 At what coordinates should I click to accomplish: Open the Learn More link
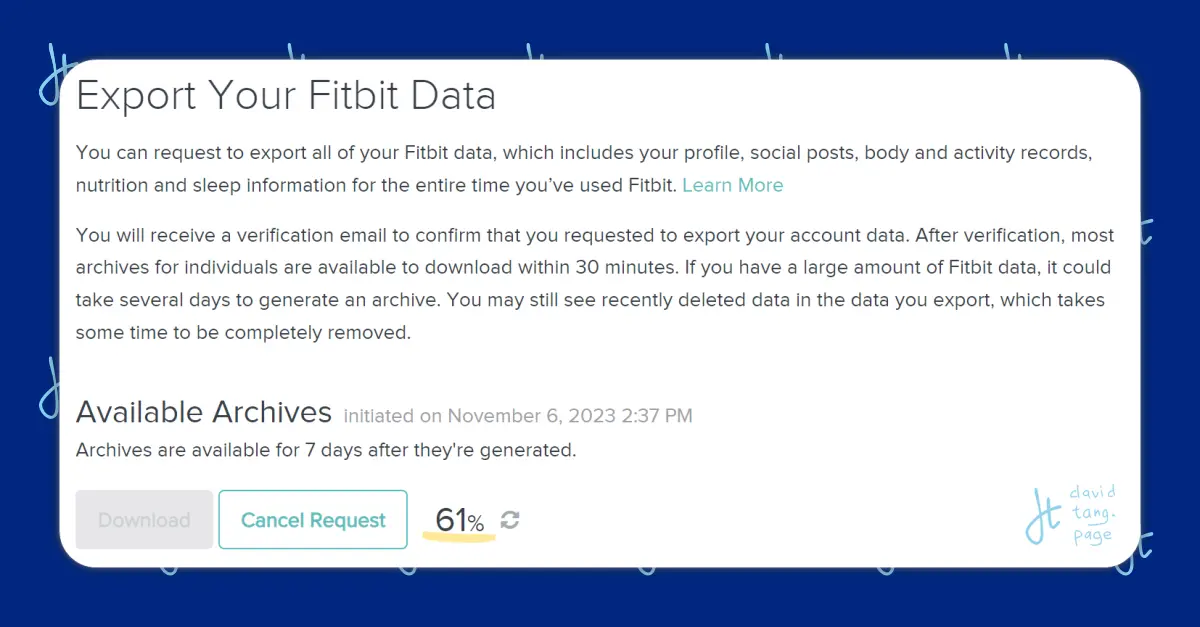click(x=732, y=185)
